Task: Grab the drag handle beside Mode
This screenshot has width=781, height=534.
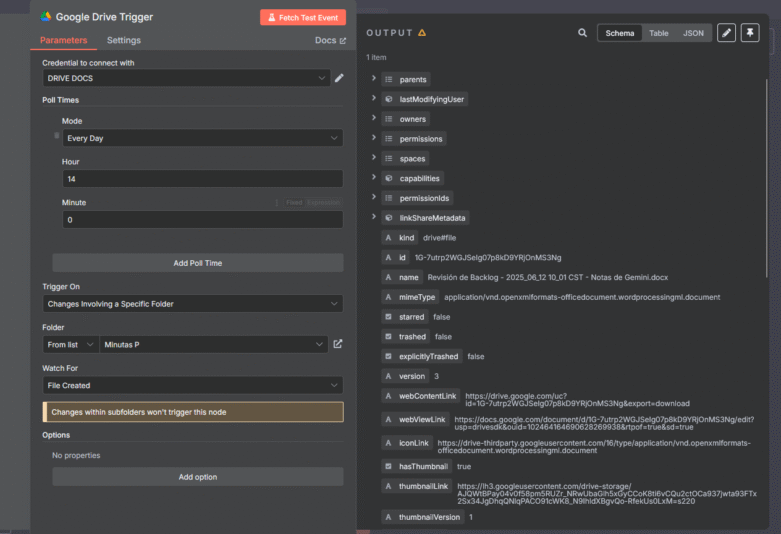Action: pos(56,134)
